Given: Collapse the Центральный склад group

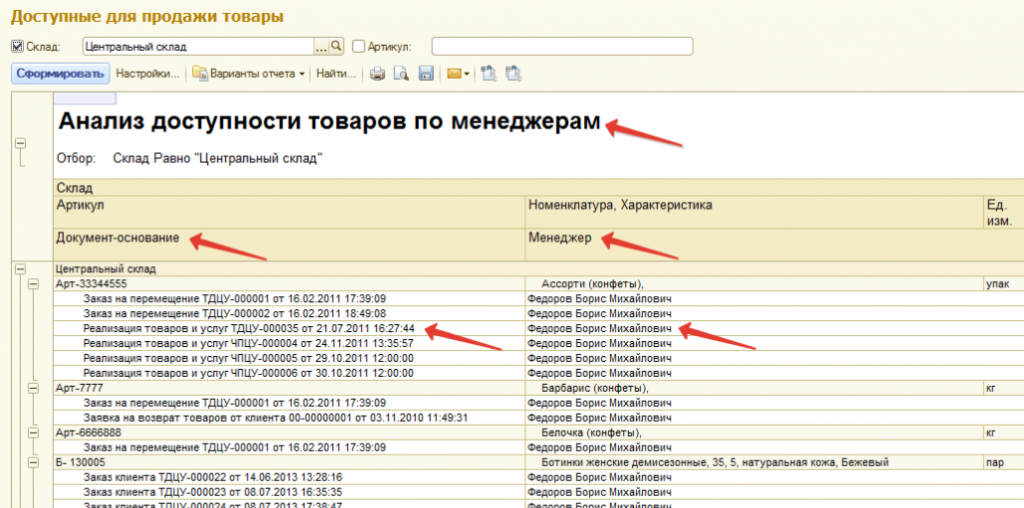Looking at the screenshot, I should tap(19, 269).
